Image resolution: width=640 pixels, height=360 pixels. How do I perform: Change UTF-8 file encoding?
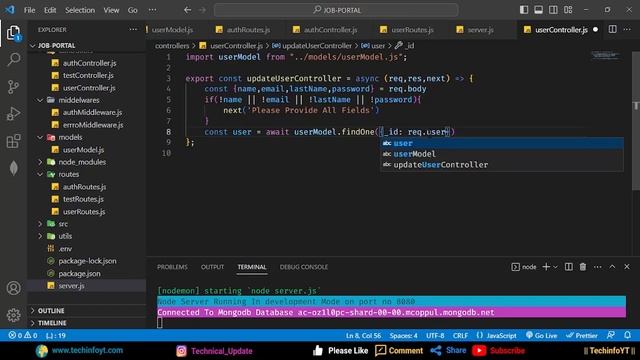[x=435, y=336]
